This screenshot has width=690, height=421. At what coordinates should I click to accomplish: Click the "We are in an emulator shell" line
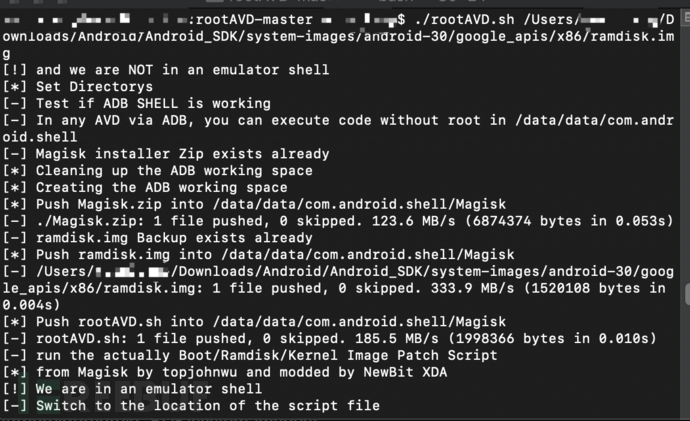coord(149,389)
